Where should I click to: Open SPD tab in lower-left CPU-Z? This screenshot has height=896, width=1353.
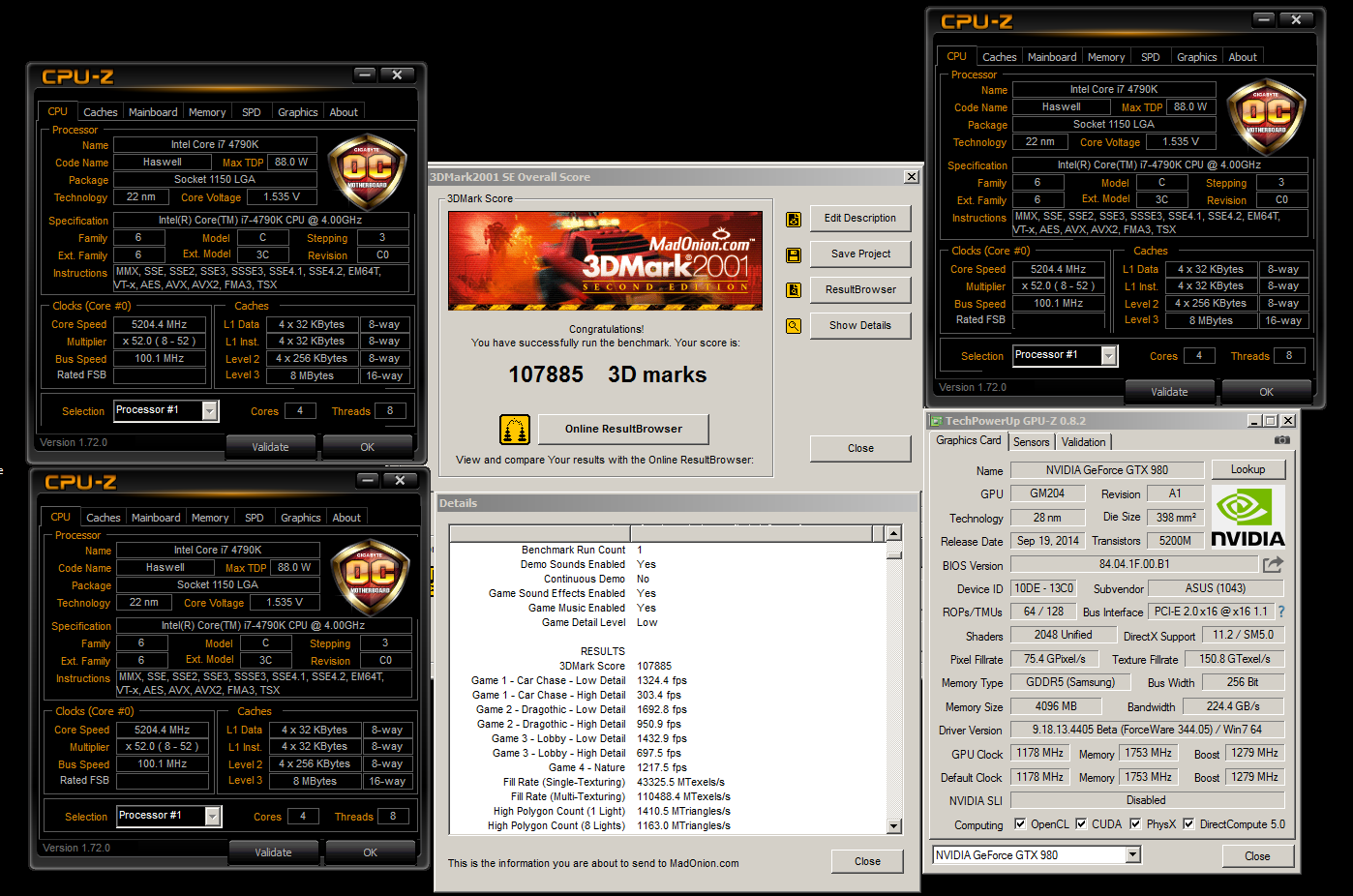click(255, 518)
